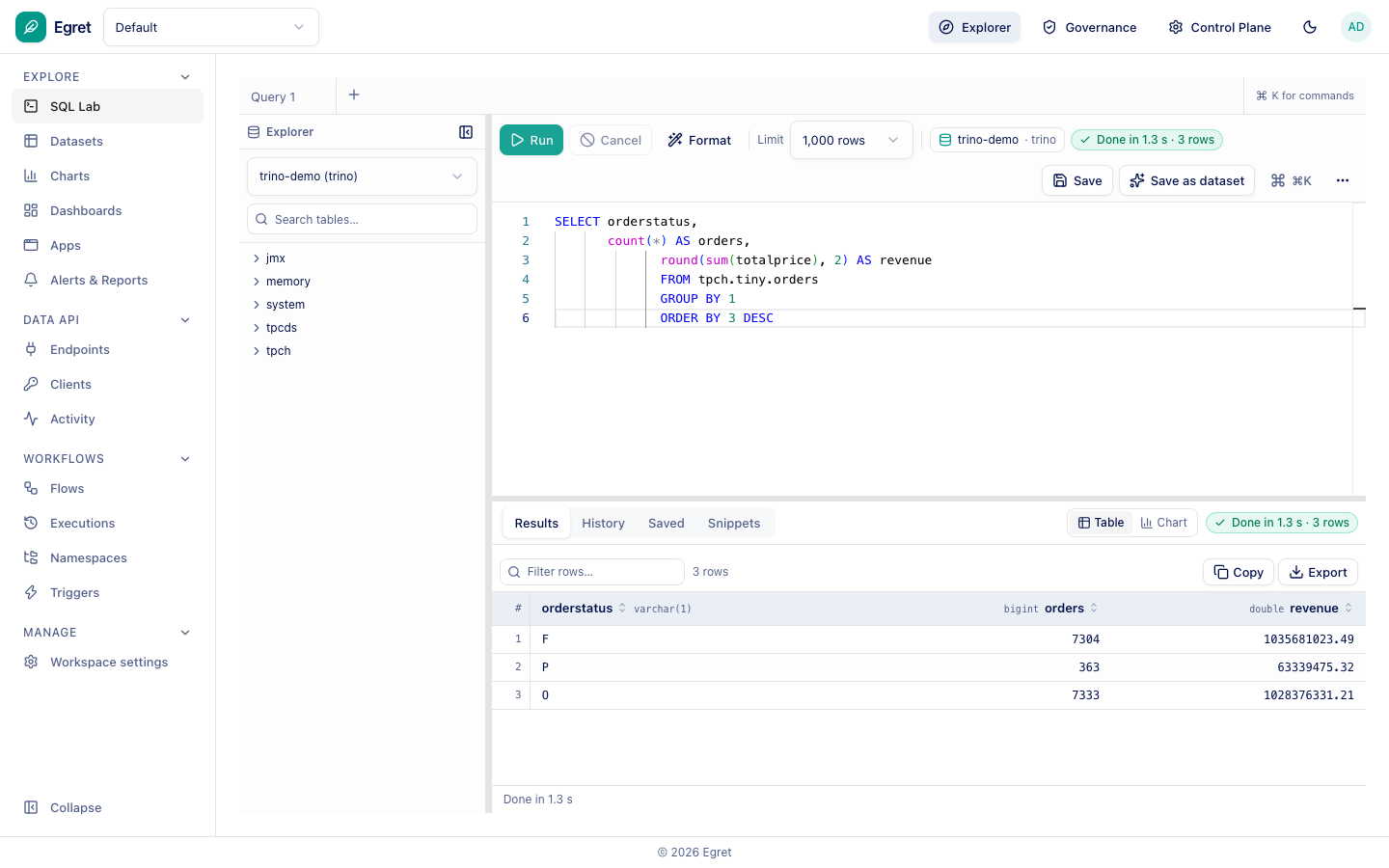
Task: Open Apps section
Action: pyautogui.click(x=107, y=245)
